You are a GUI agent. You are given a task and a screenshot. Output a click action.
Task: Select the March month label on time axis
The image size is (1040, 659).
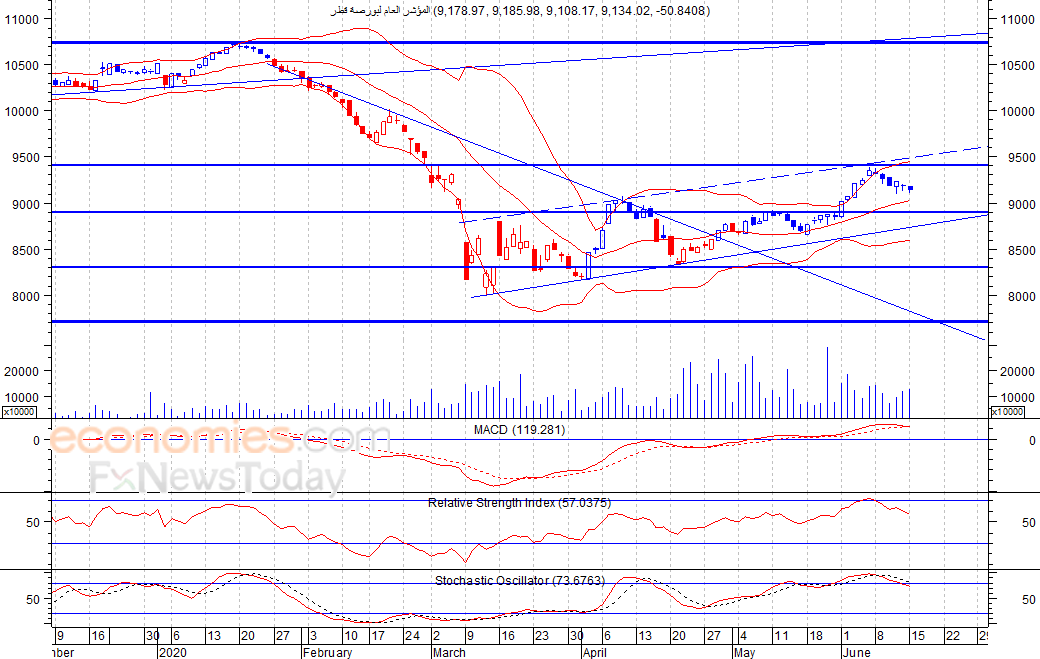click(449, 652)
